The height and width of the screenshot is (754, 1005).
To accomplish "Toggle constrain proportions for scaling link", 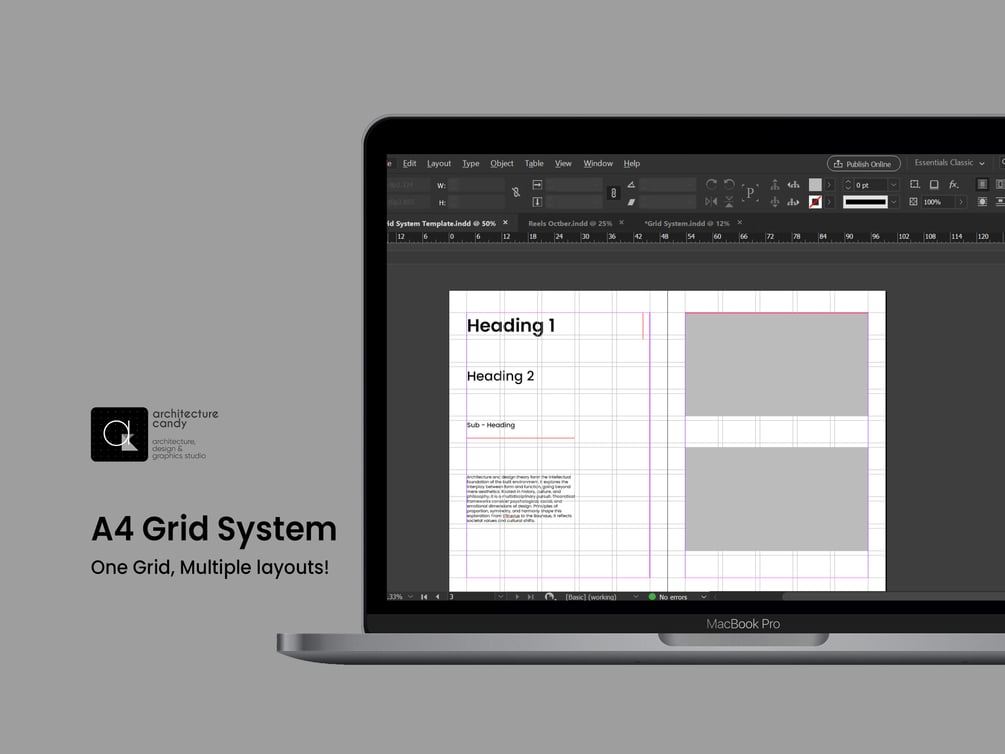I will [x=613, y=192].
